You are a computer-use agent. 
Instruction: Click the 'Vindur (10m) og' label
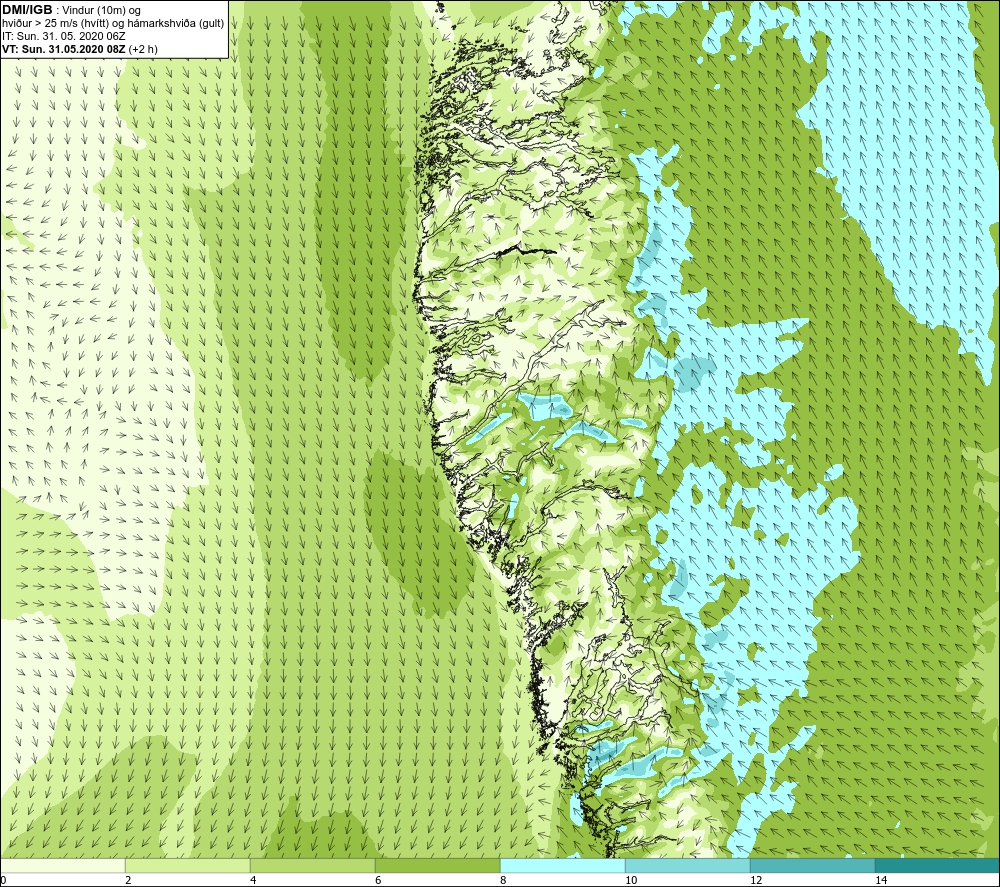[101, 10]
